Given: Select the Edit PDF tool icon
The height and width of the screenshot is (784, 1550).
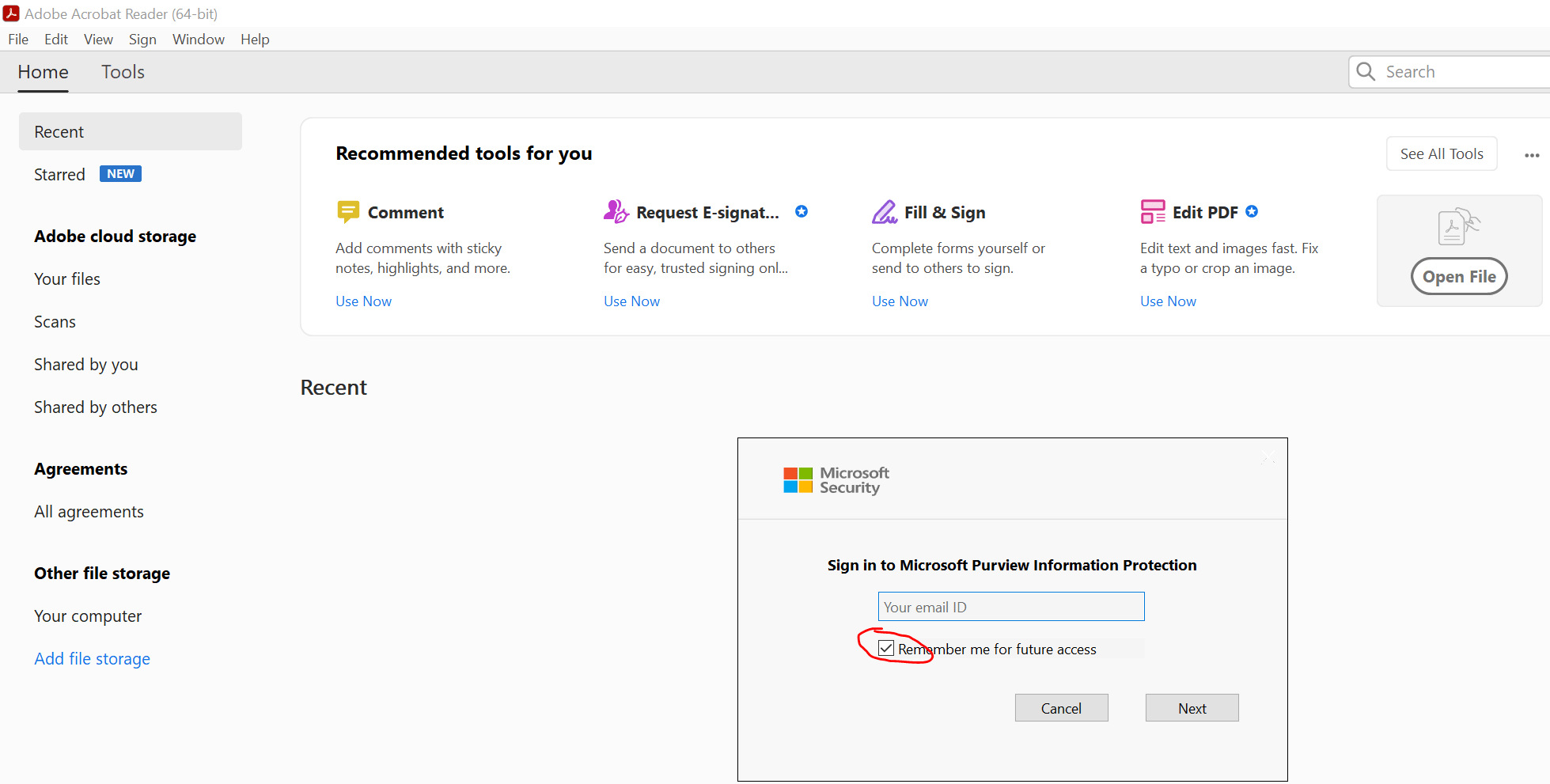Looking at the screenshot, I should point(1153,211).
